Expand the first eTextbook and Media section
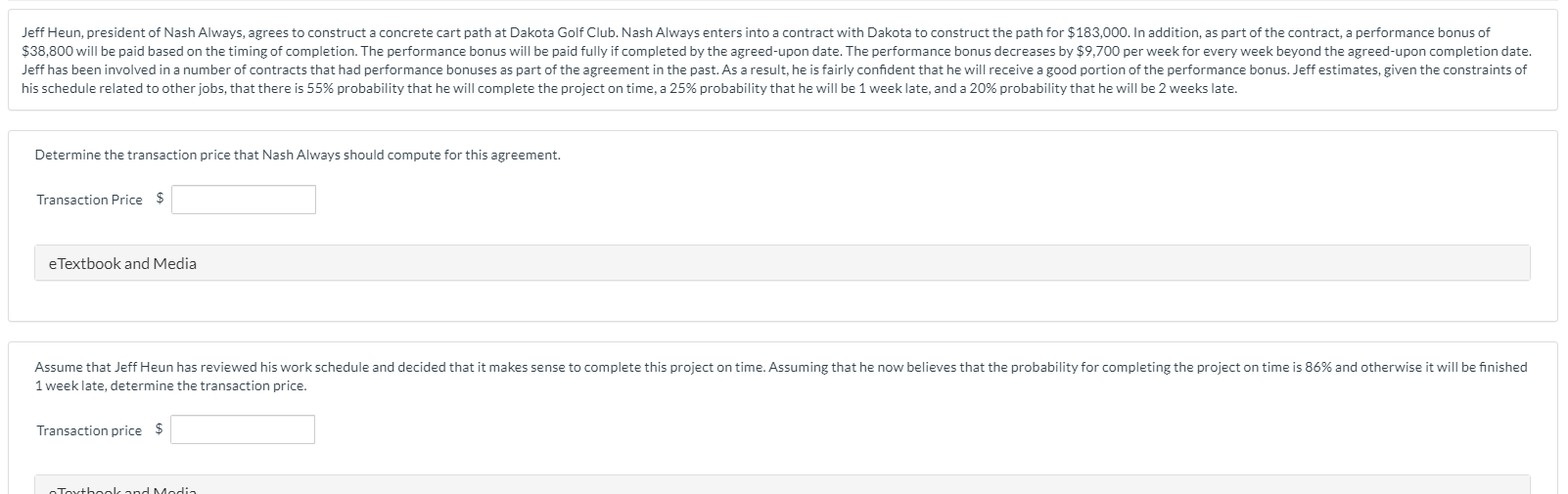 782,263
